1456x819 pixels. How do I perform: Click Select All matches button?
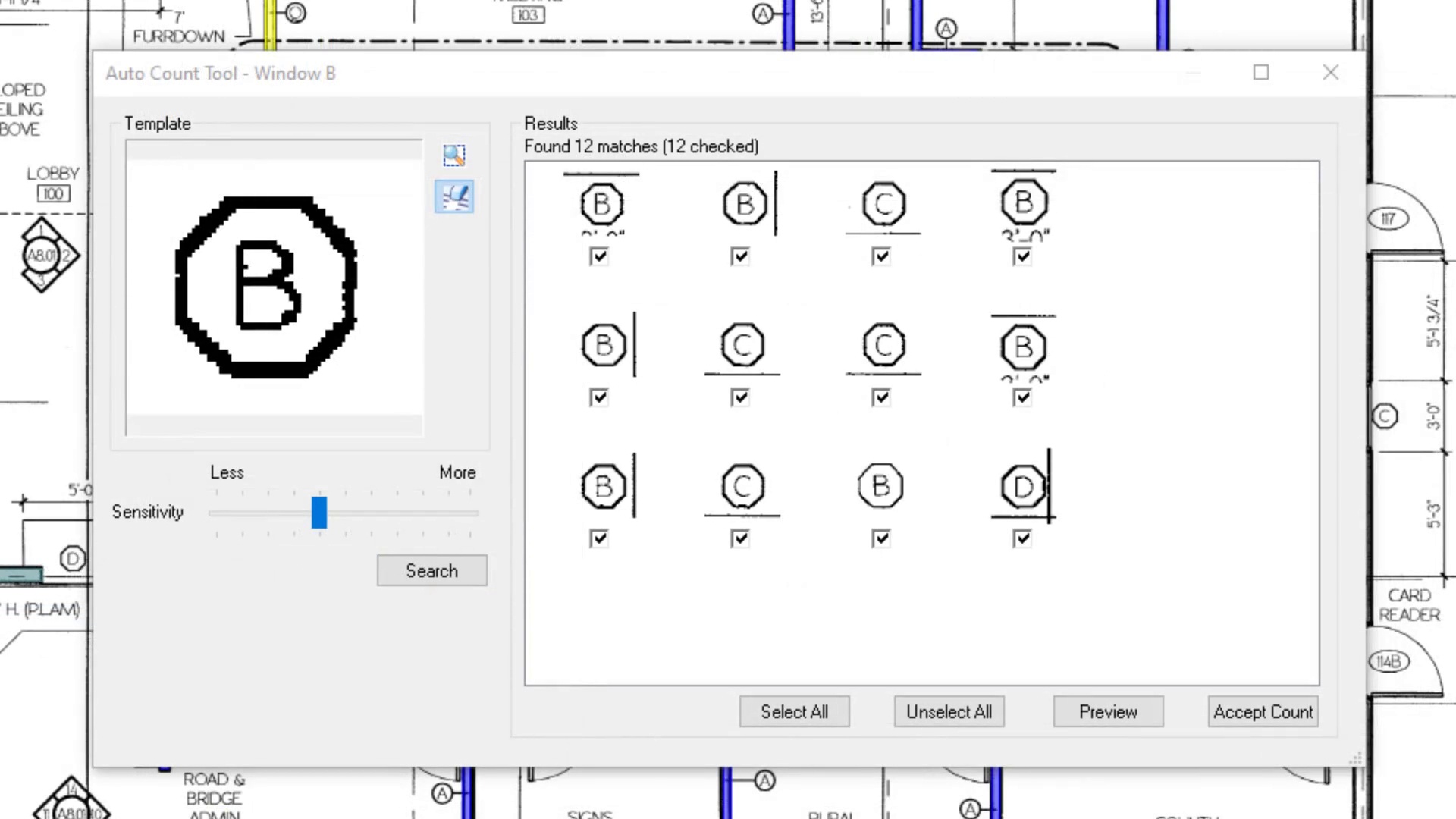(794, 712)
